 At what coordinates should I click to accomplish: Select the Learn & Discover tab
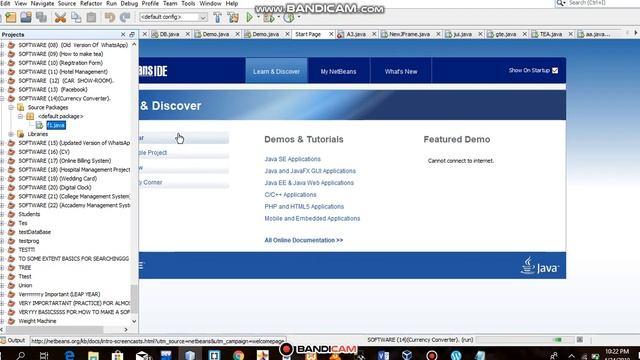[x=276, y=71]
